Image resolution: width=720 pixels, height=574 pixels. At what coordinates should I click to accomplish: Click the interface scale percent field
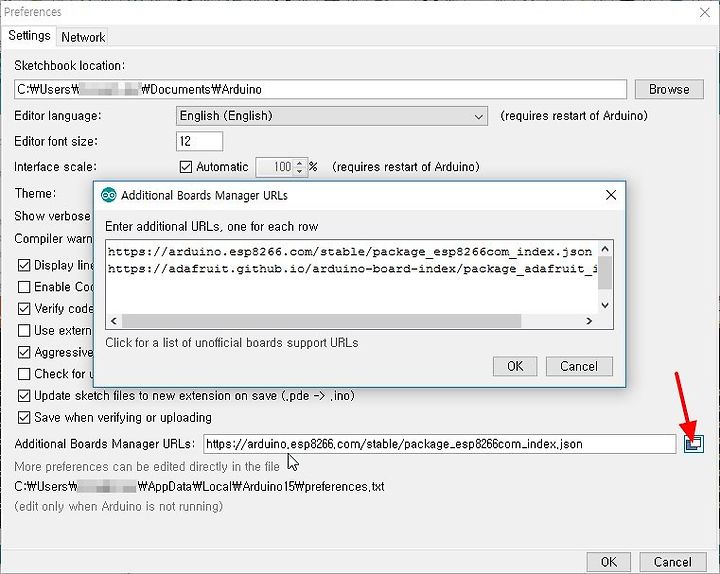coord(276,167)
